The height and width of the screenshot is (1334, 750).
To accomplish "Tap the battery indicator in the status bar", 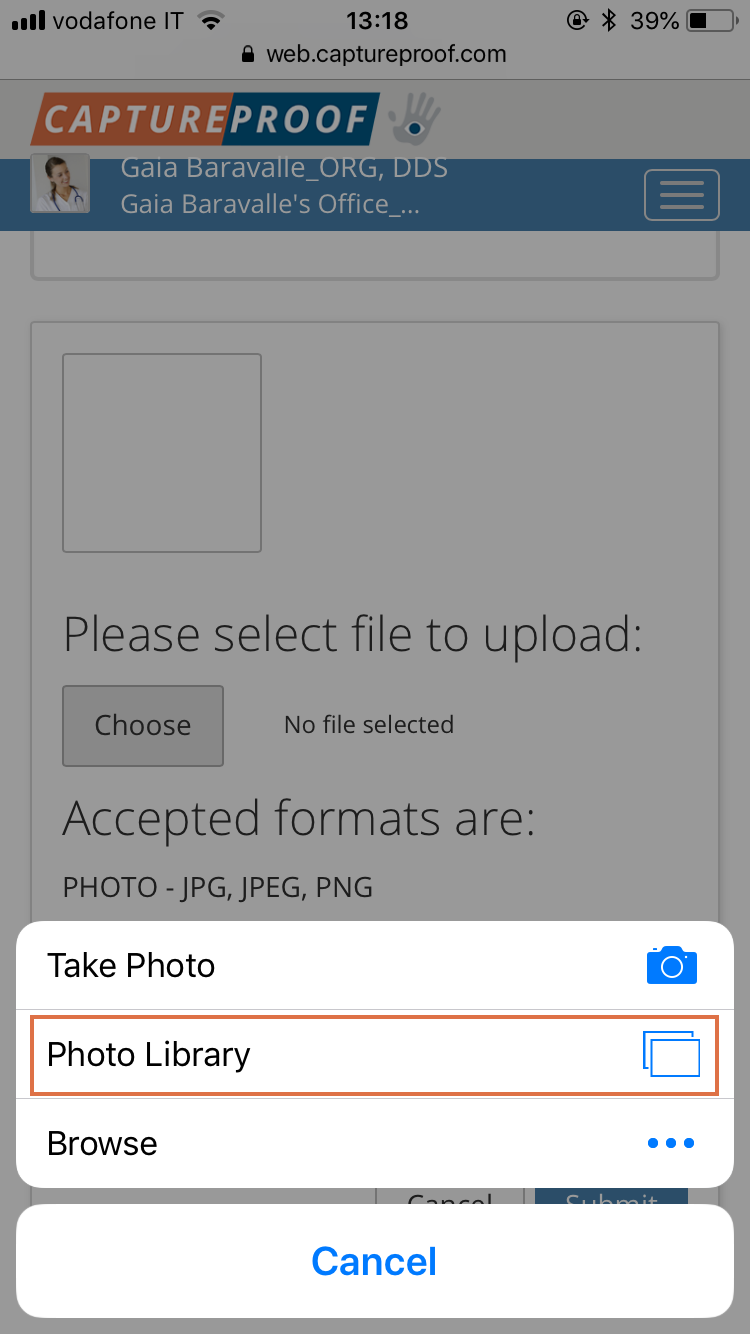I will [713, 20].
